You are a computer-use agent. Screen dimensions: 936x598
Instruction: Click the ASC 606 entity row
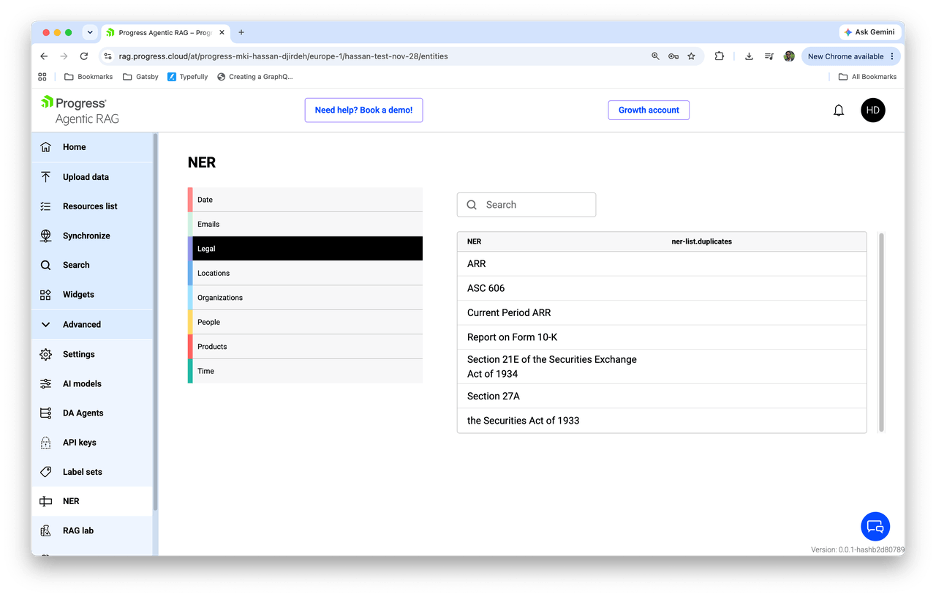click(x=661, y=288)
